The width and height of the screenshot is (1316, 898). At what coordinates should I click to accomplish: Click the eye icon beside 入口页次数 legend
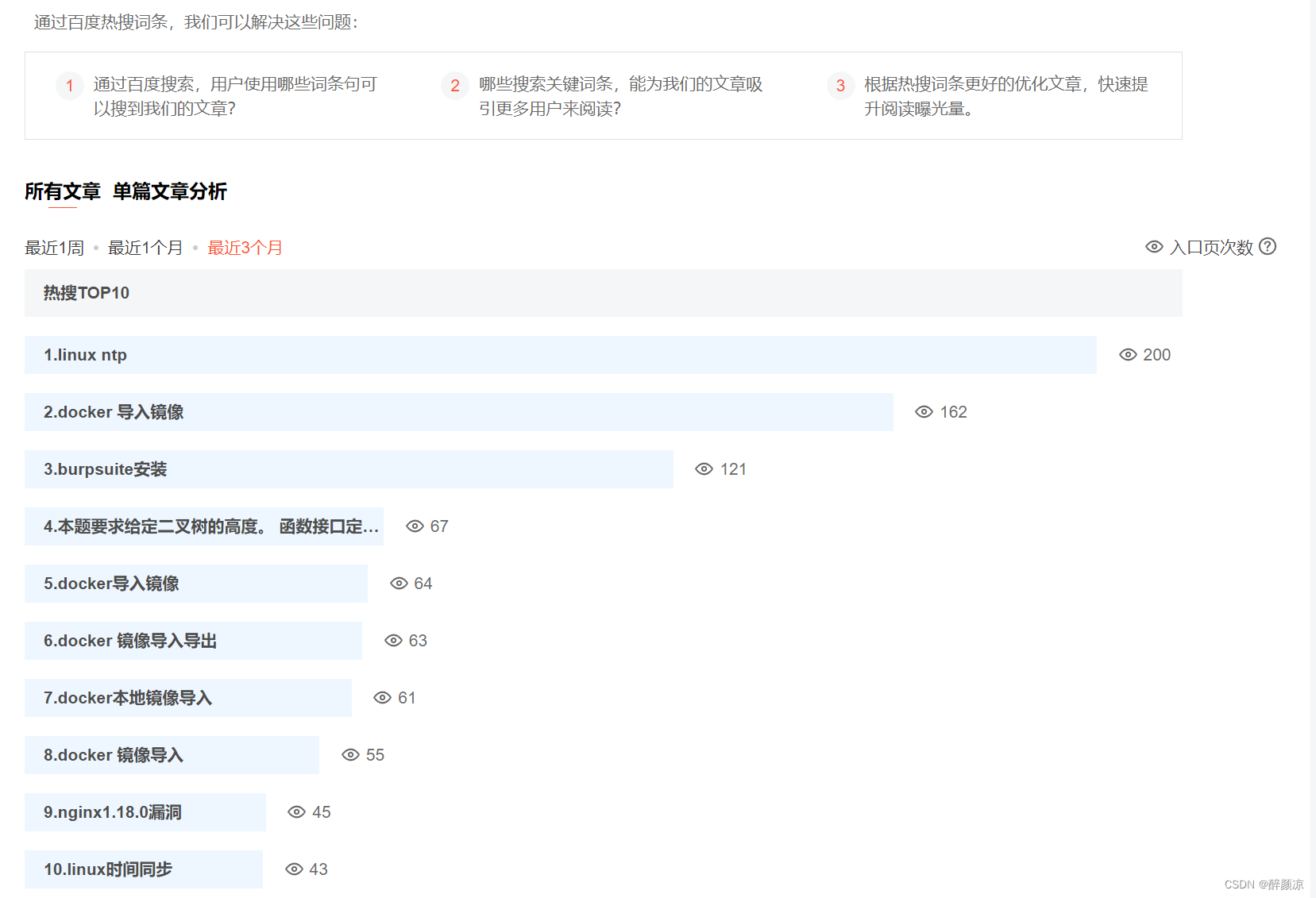1154,247
